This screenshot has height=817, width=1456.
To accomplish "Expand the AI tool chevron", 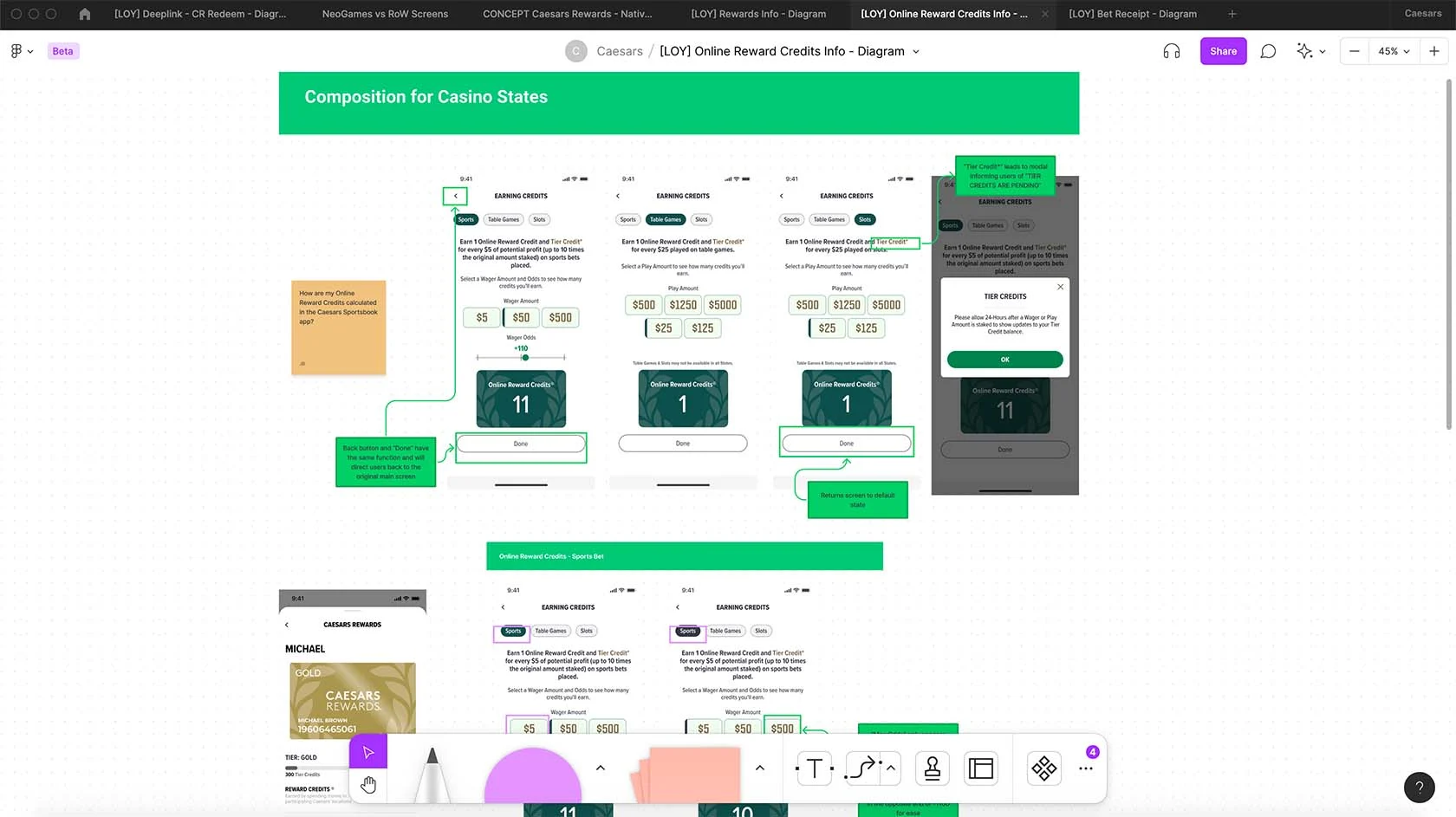I will [1323, 51].
